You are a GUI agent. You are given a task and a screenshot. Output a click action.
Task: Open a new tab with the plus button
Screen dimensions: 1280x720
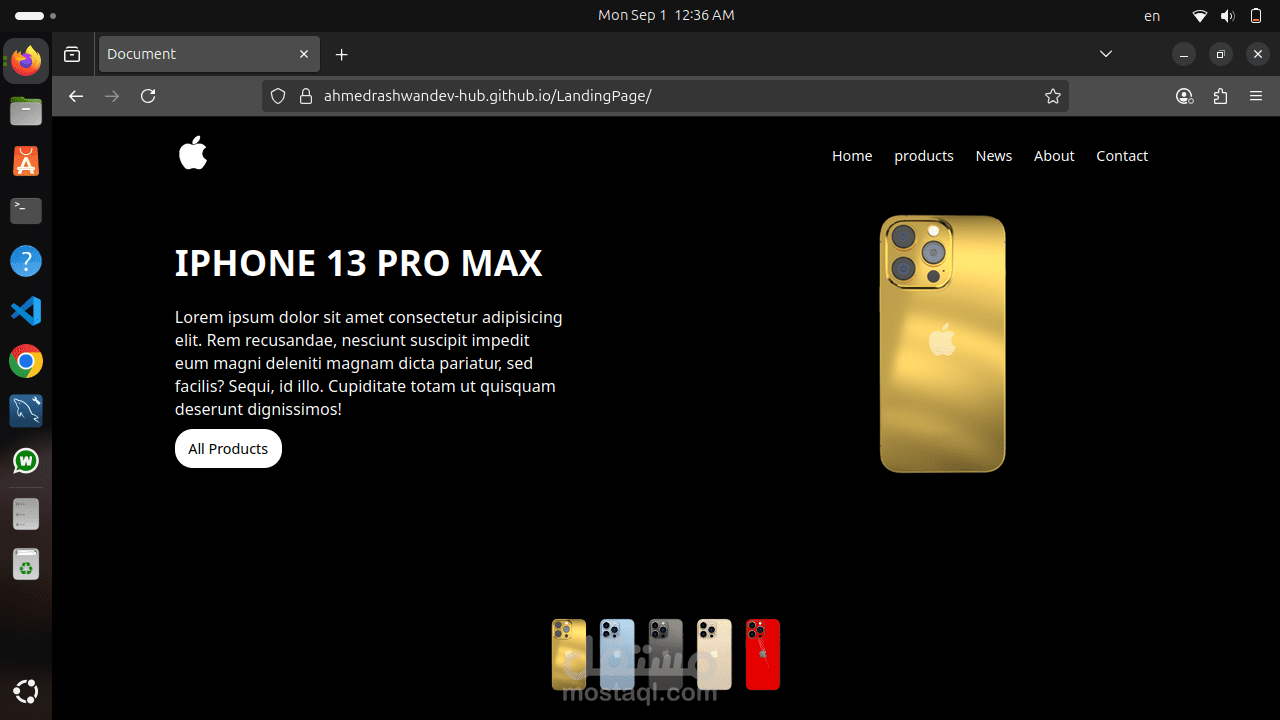click(x=342, y=54)
